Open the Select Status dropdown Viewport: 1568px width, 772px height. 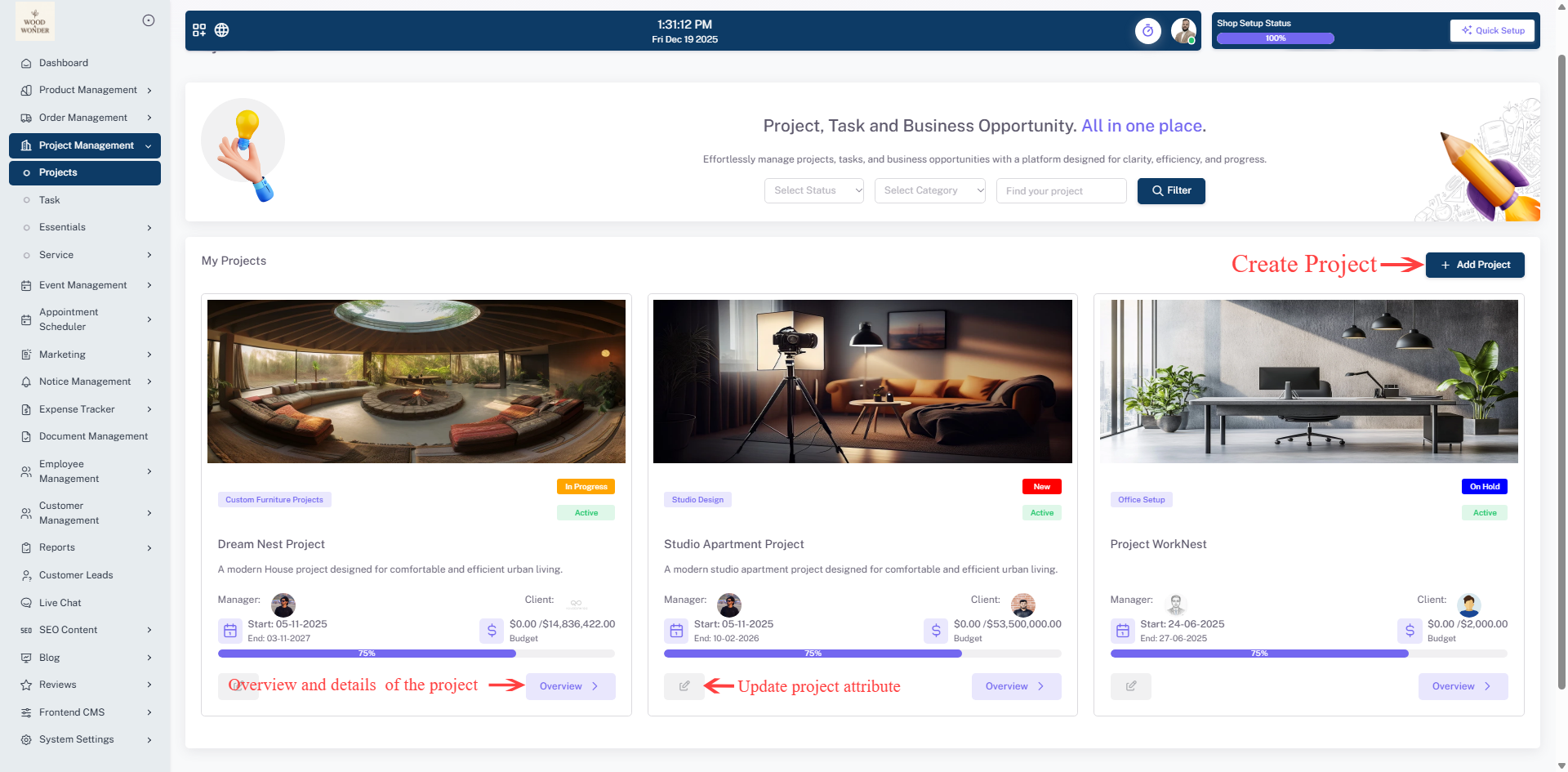[813, 190]
